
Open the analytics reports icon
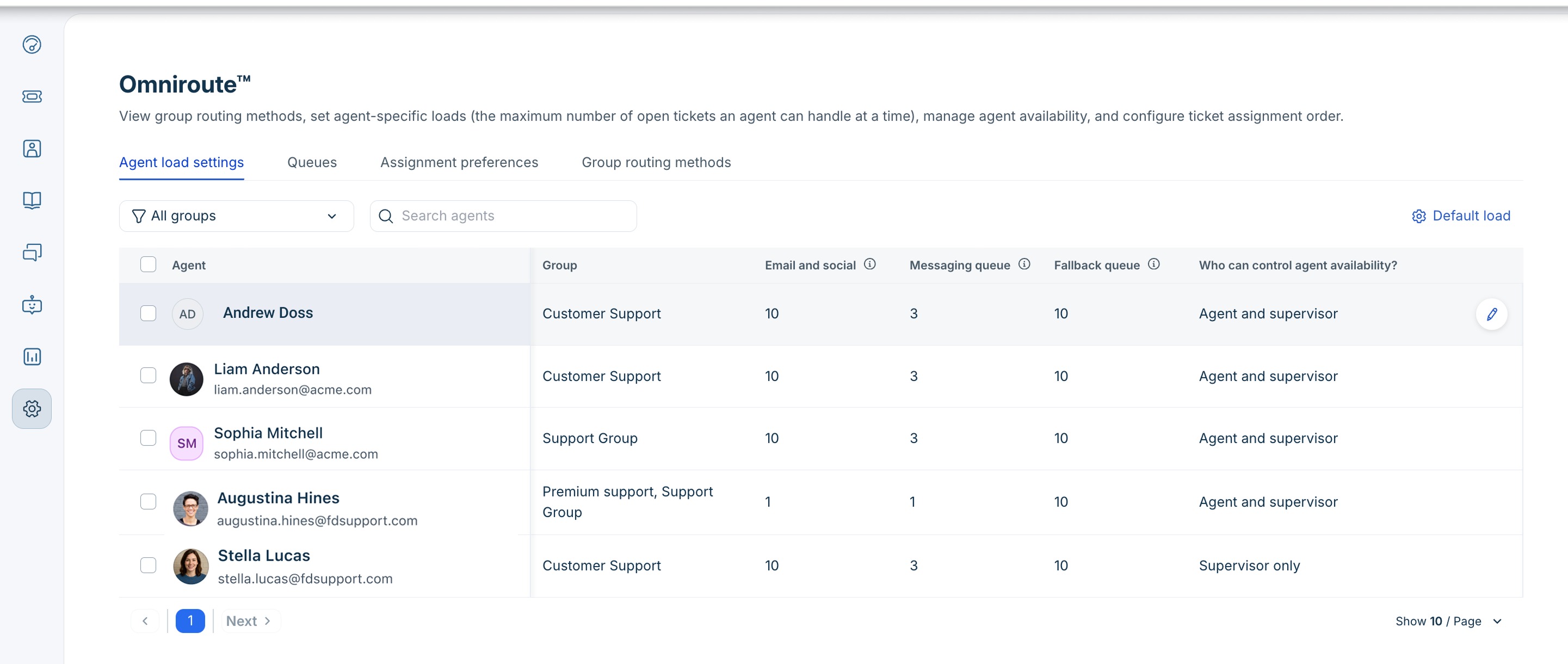tap(32, 356)
